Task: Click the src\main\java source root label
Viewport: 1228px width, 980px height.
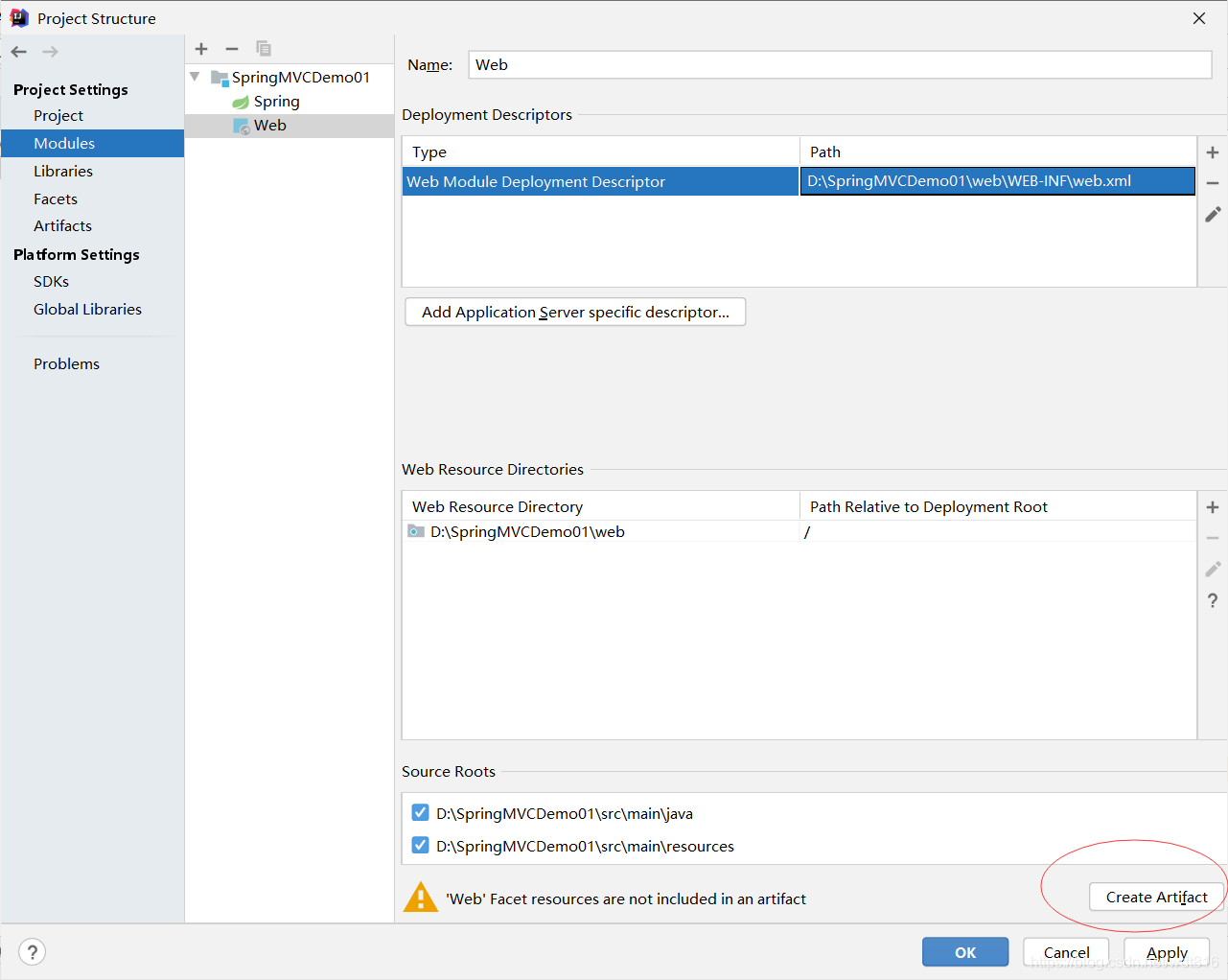Action: point(565,813)
